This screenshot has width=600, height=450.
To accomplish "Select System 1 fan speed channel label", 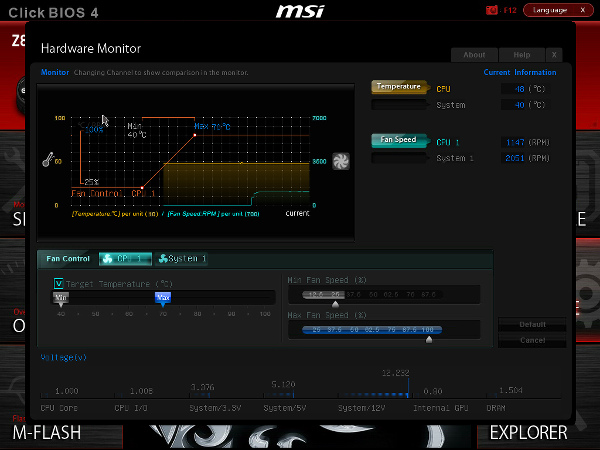I will (455, 158).
